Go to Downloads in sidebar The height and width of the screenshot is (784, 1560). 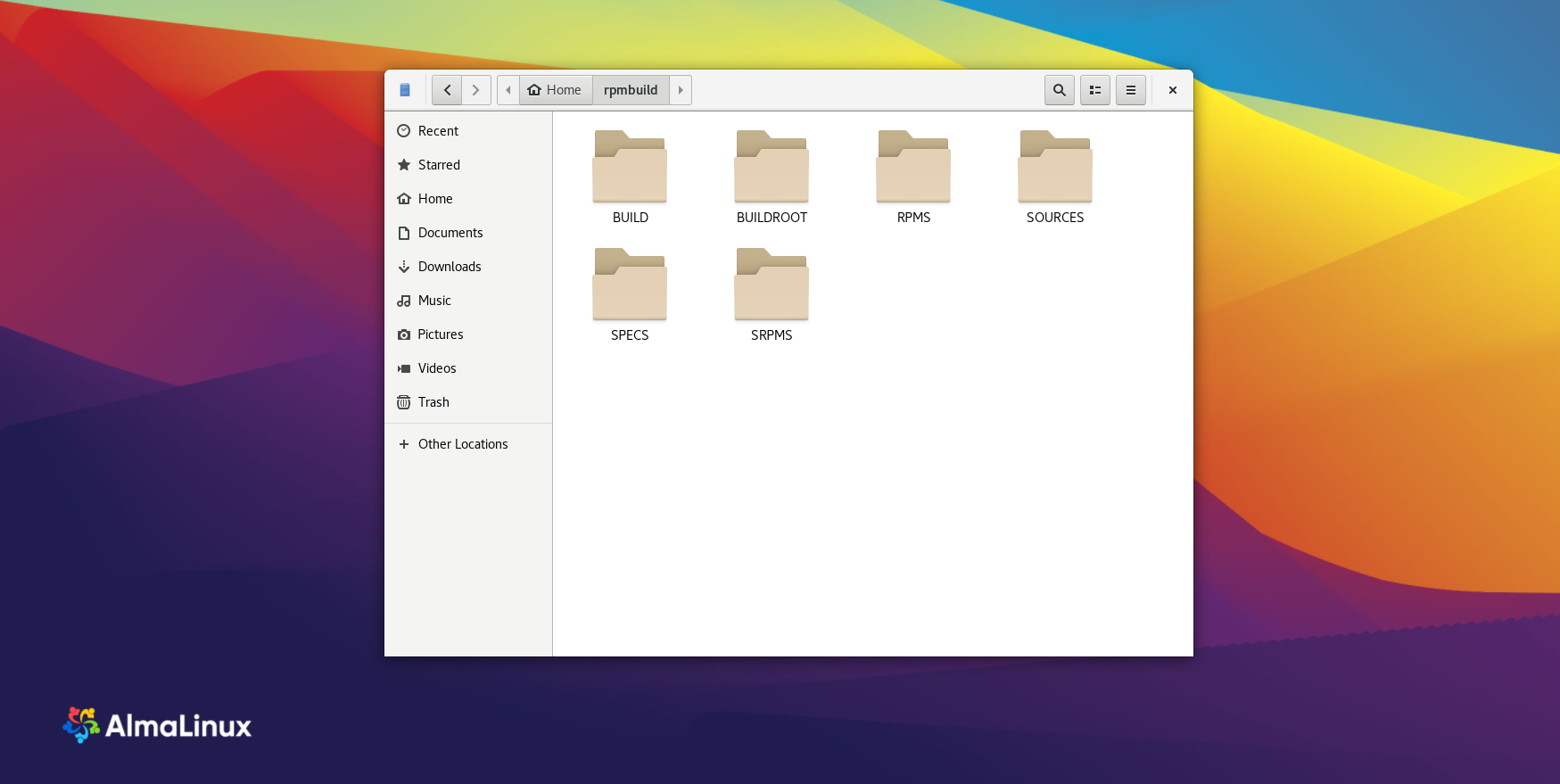click(450, 267)
